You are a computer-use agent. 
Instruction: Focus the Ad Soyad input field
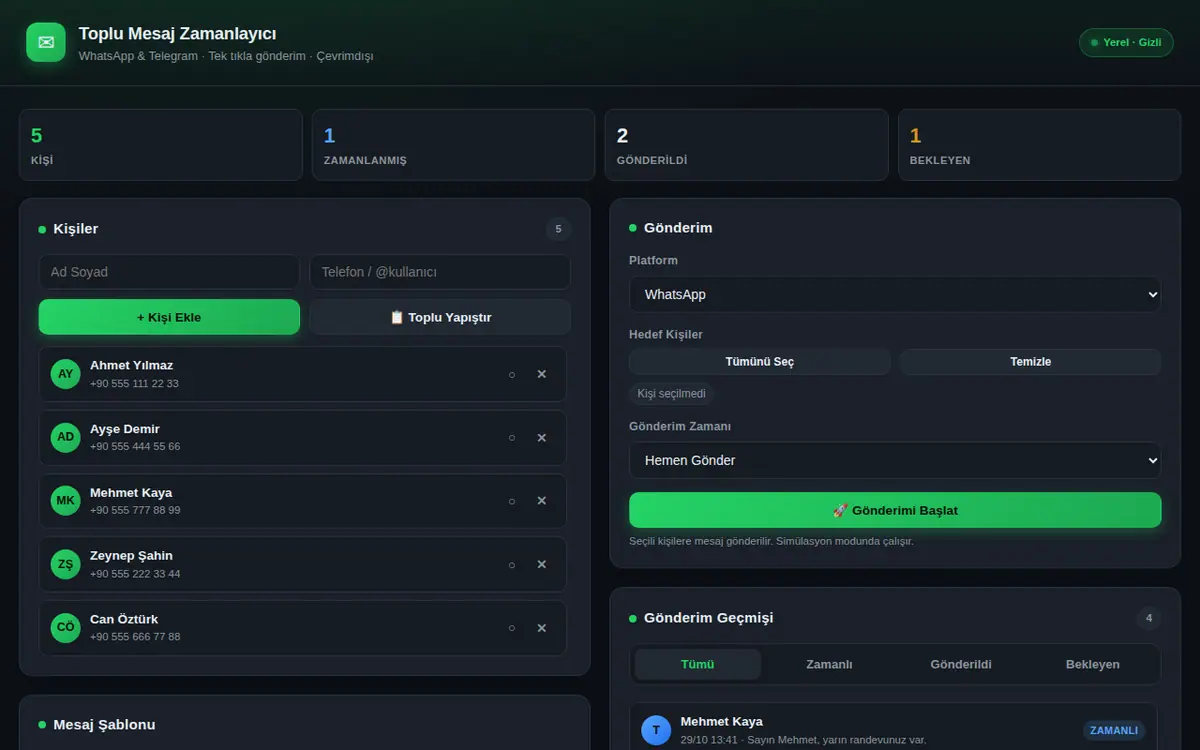pyautogui.click(x=169, y=272)
